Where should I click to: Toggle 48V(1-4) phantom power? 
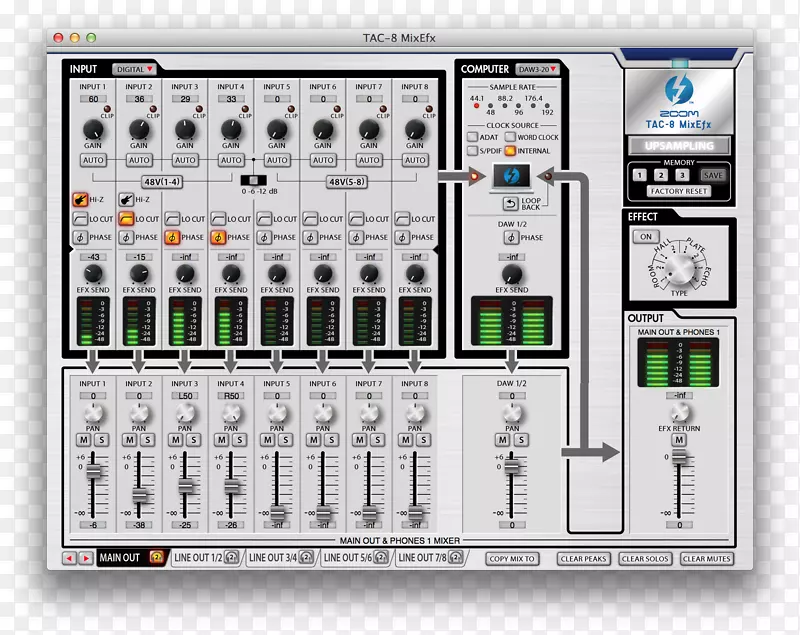(x=162, y=182)
